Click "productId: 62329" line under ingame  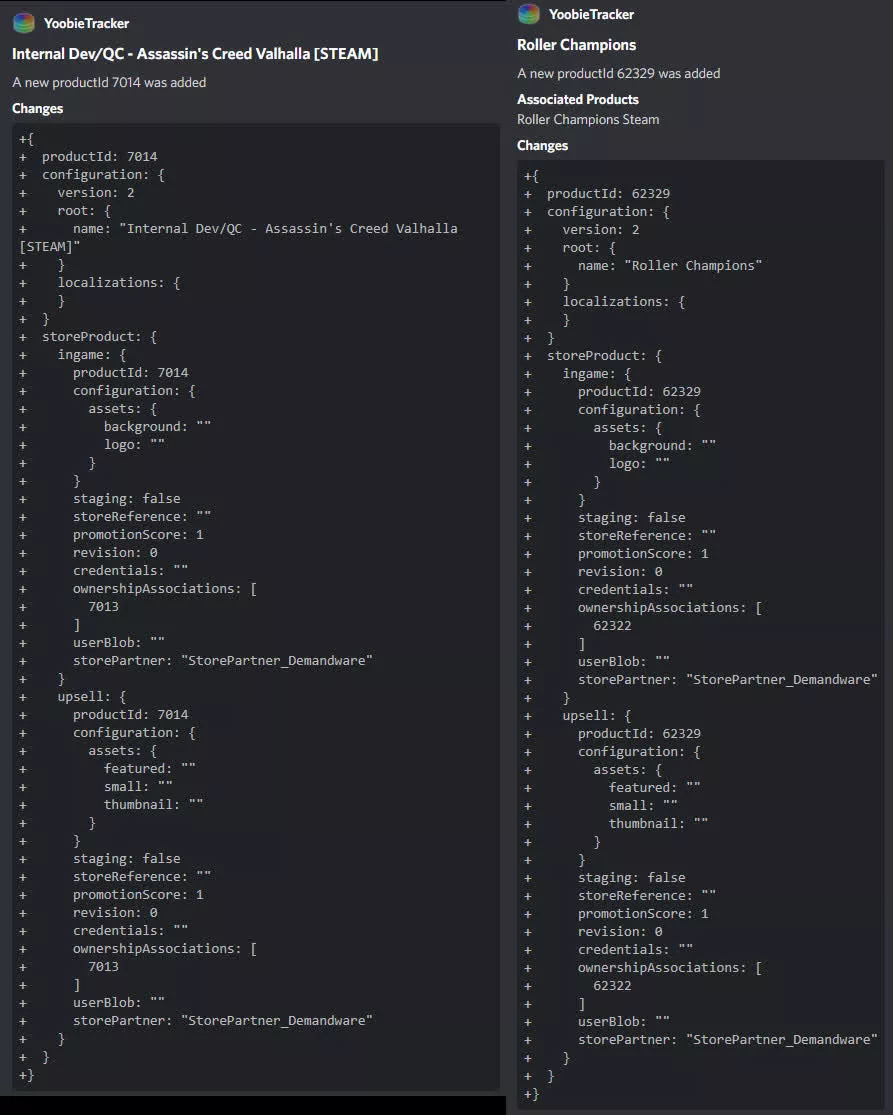(639, 392)
